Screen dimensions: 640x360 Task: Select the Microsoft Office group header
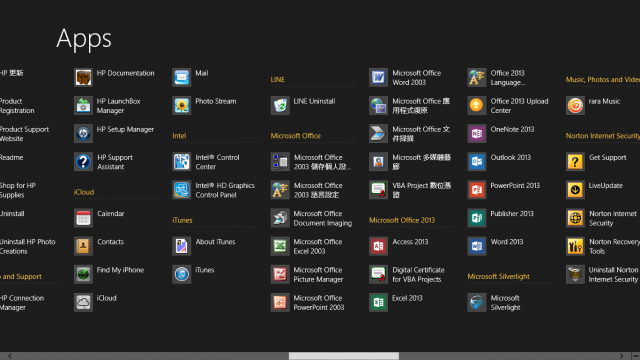(296, 136)
